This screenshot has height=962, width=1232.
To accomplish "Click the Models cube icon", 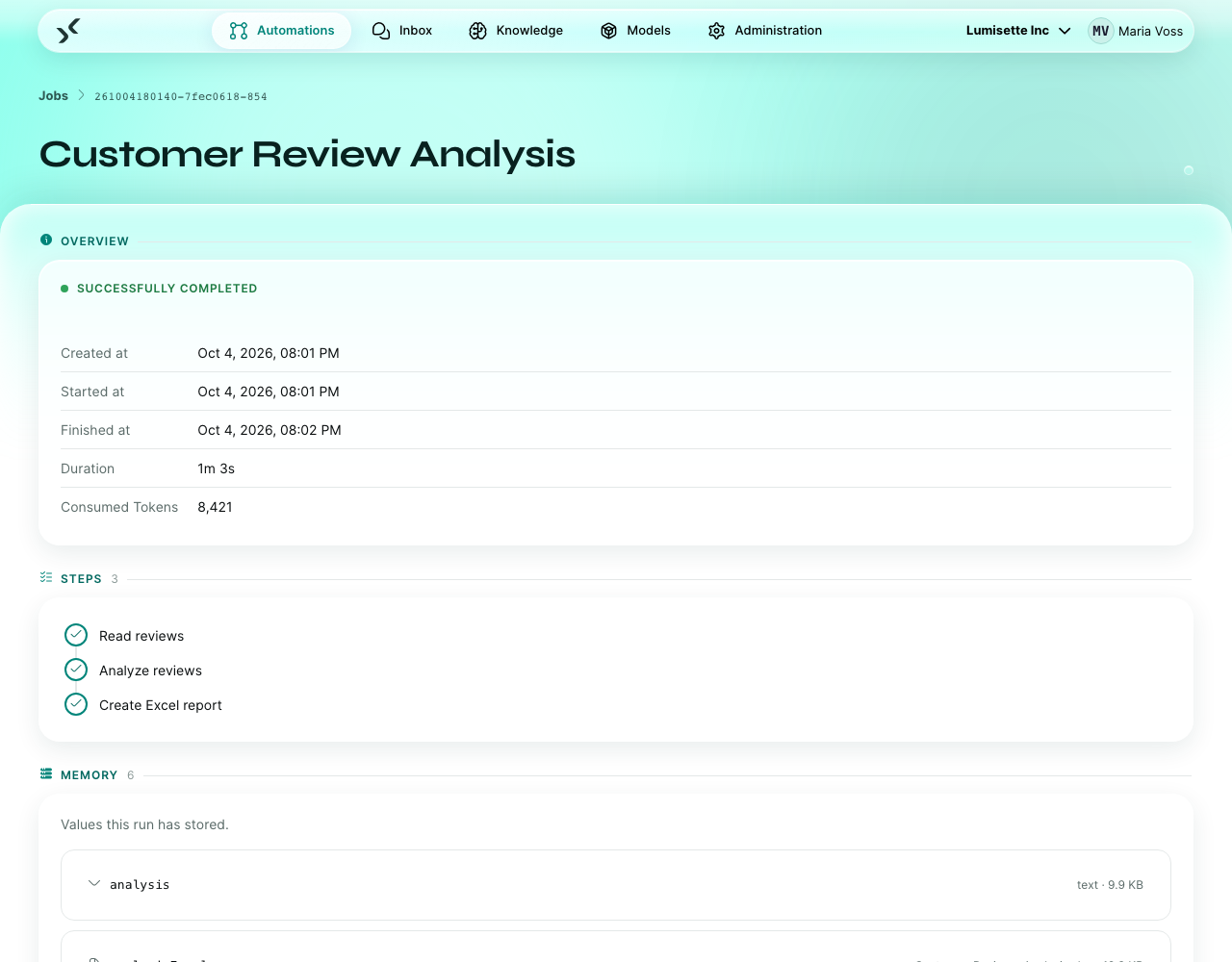I will (x=608, y=31).
